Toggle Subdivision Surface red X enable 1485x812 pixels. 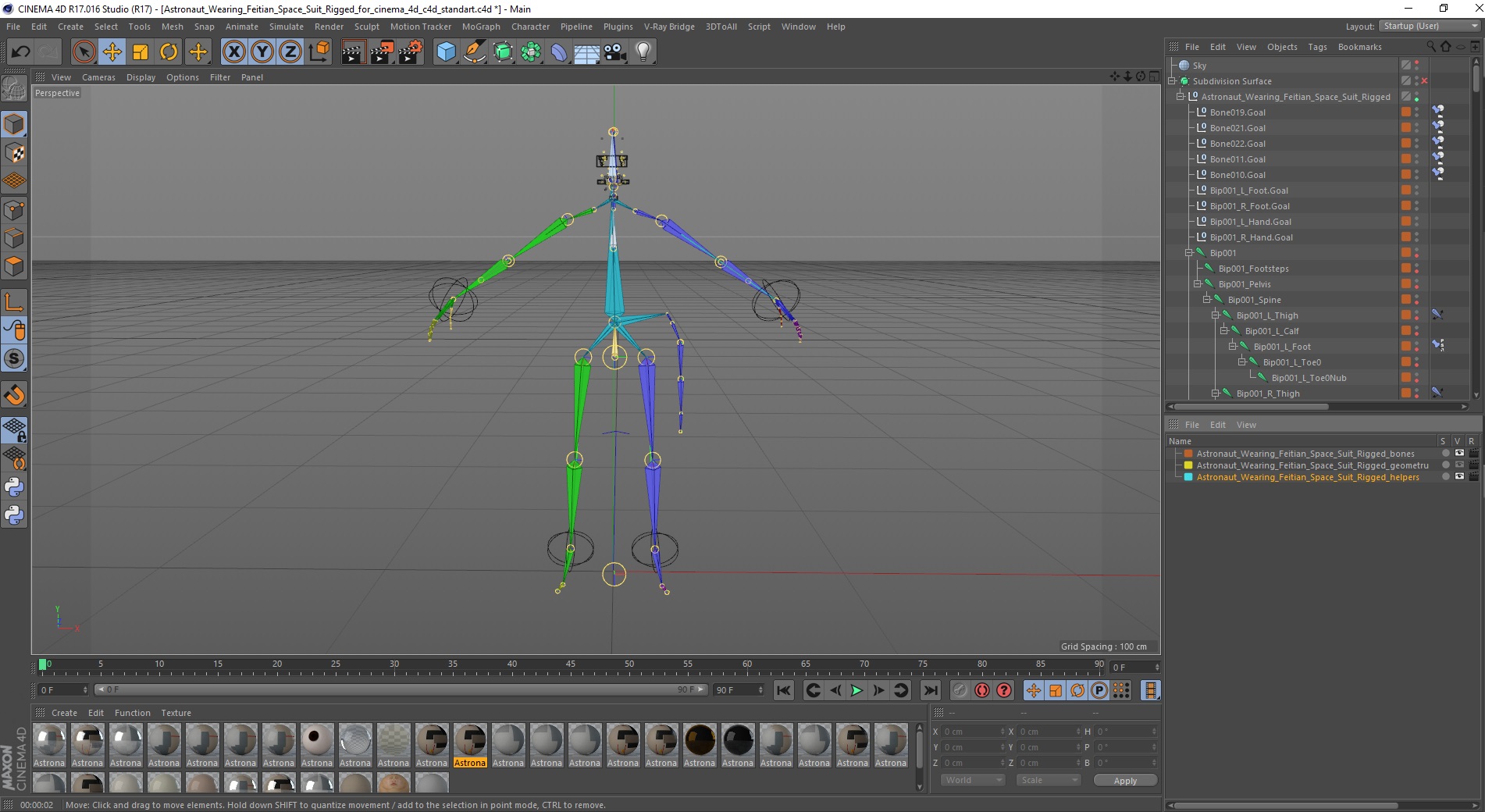tap(1425, 81)
